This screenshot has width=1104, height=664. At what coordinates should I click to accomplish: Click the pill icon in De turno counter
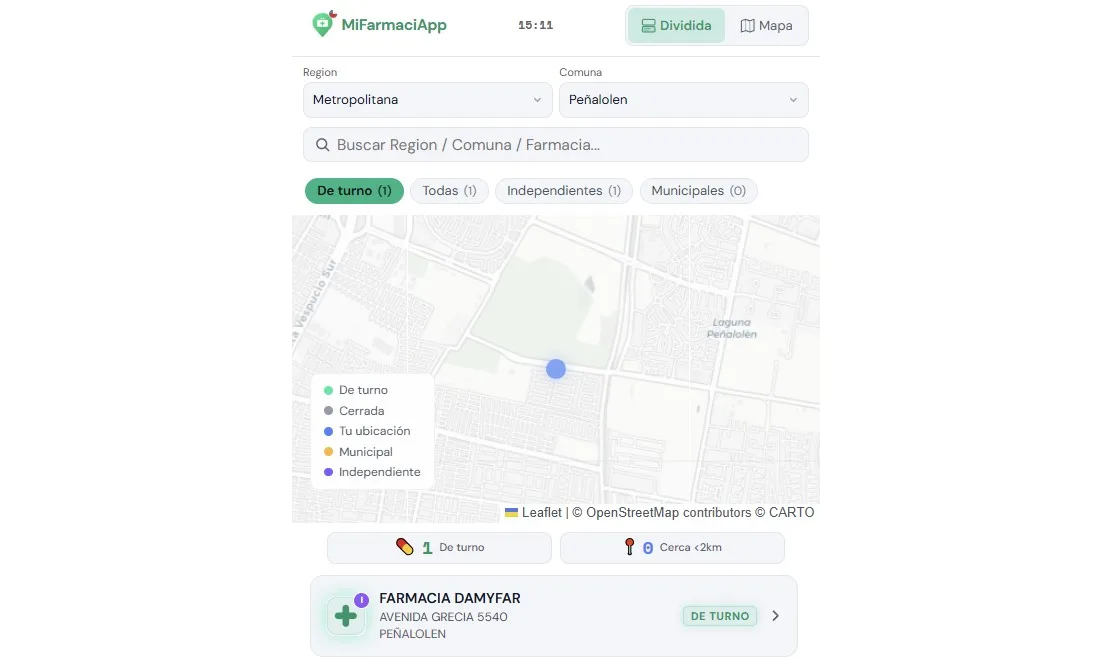(x=404, y=547)
